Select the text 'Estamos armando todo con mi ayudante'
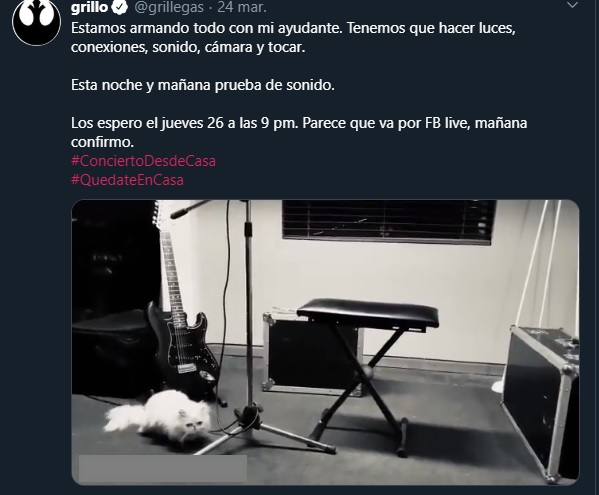This screenshot has height=495, width=599. pyautogui.click(x=206, y=28)
